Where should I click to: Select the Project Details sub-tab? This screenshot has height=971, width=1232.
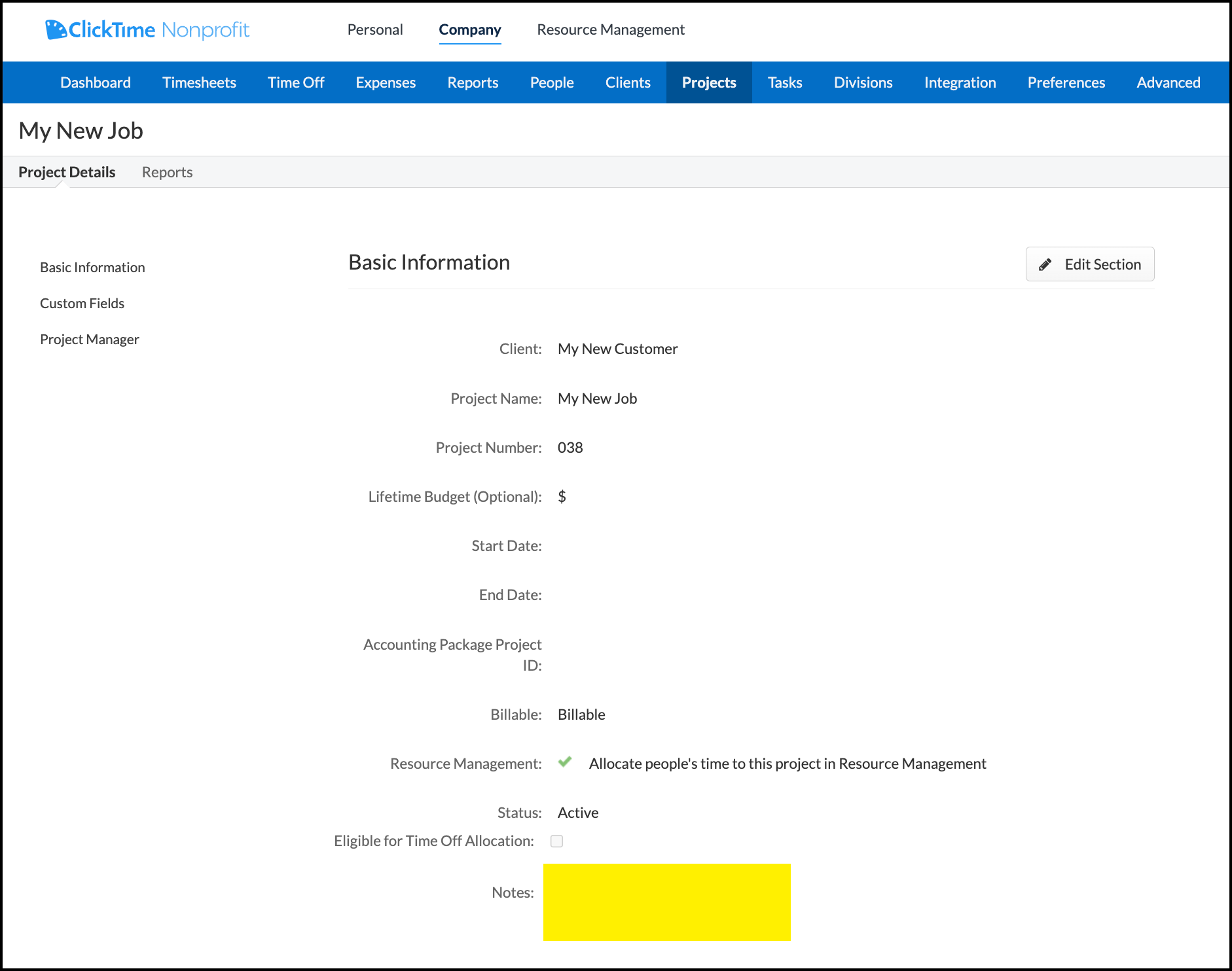tap(67, 172)
